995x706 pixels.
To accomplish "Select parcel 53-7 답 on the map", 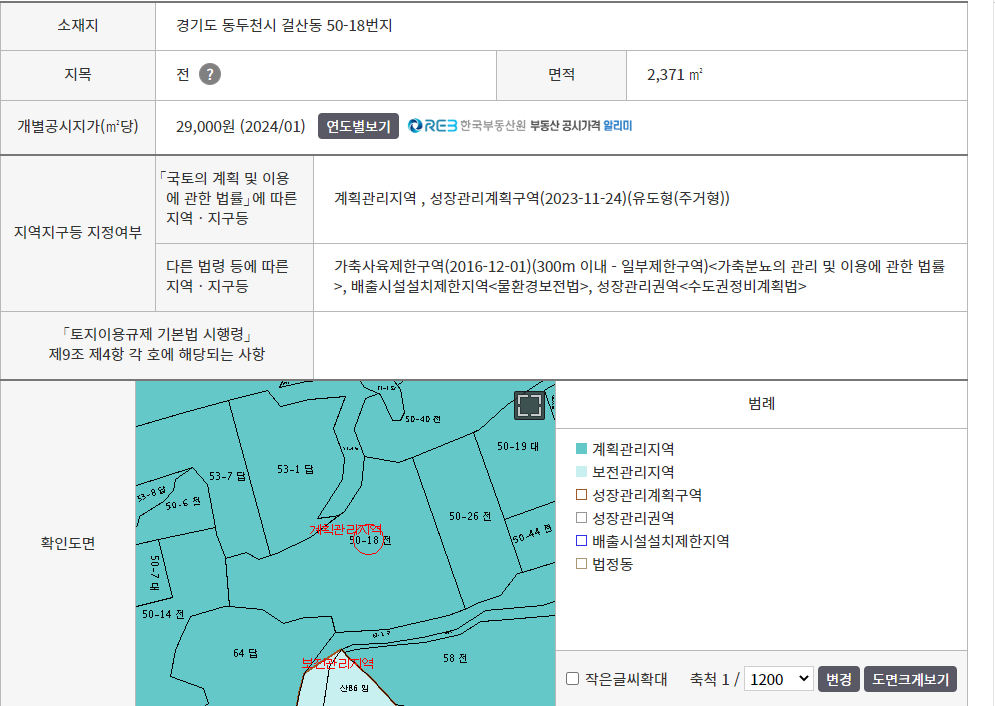I will (x=227, y=476).
